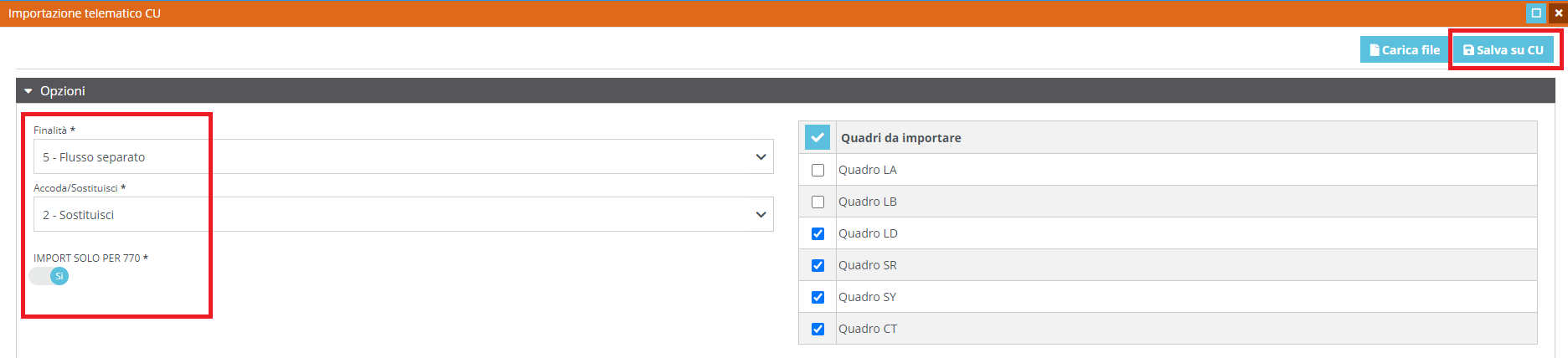This screenshot has height=358, width=1568.
Task: Click the Opzioni panel header label
Action: click(x=63, y=91)
